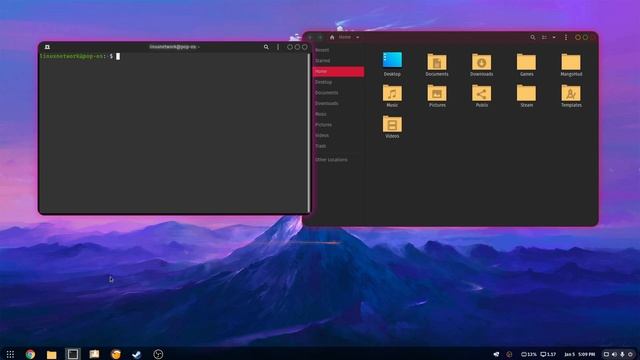Viewport: 640px width, 360px height.
Task: Toggle list view in the Files header
Action: coord(544,37)
